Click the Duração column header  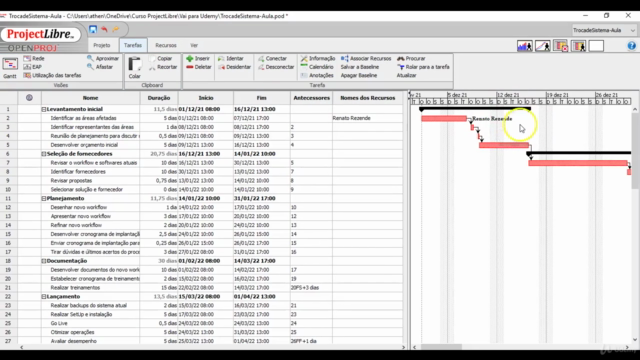click(x=159, y=98)
